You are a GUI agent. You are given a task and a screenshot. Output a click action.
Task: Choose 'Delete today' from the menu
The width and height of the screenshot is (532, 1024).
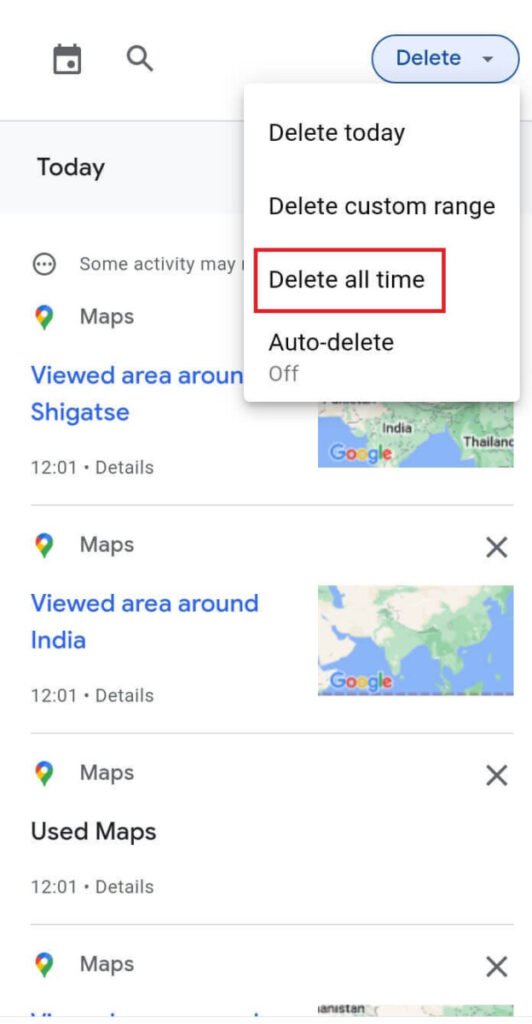pos(337,133)
